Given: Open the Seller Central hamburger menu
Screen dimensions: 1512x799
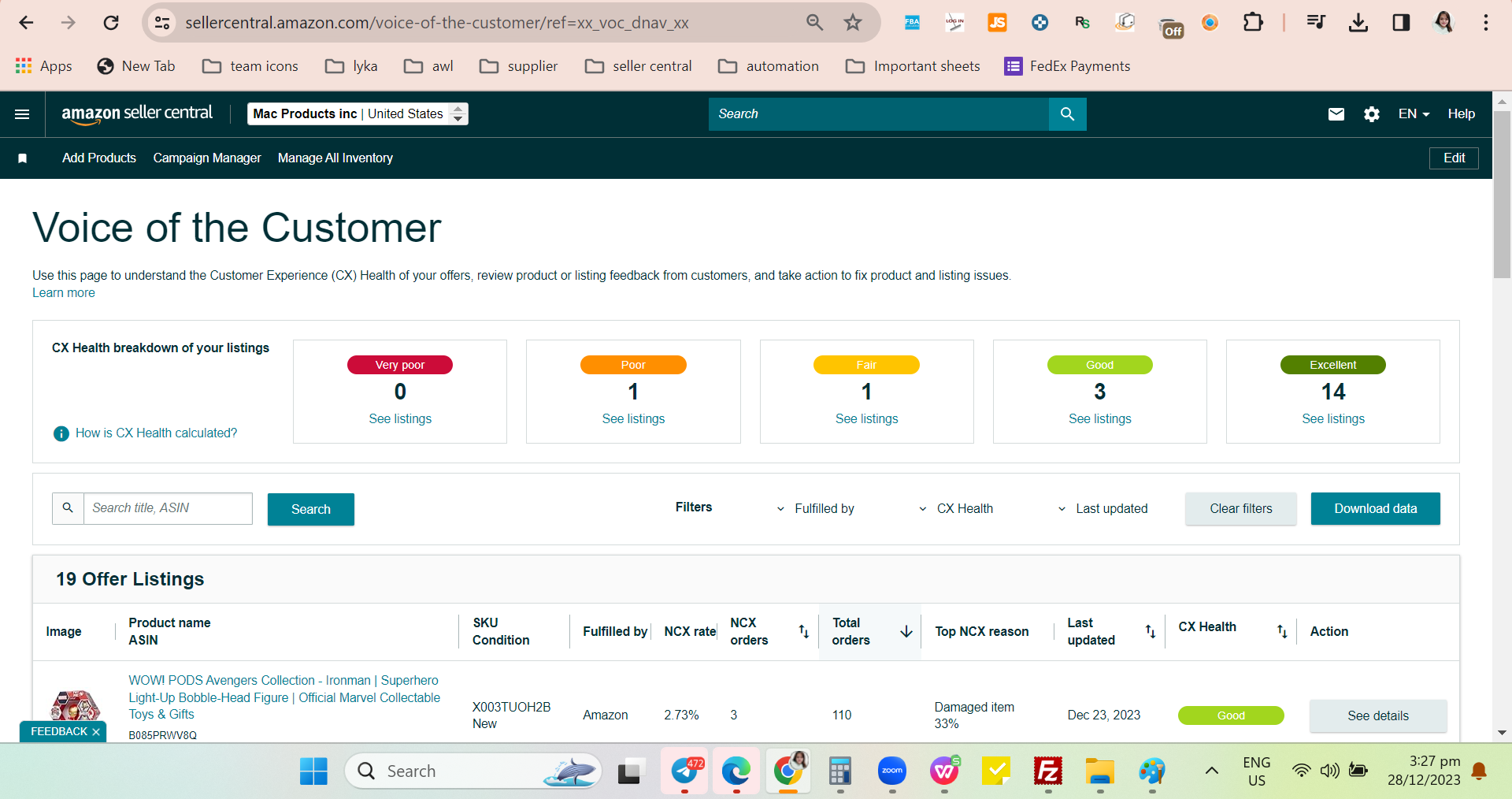Looking at the screenshot, I should 22,114.
